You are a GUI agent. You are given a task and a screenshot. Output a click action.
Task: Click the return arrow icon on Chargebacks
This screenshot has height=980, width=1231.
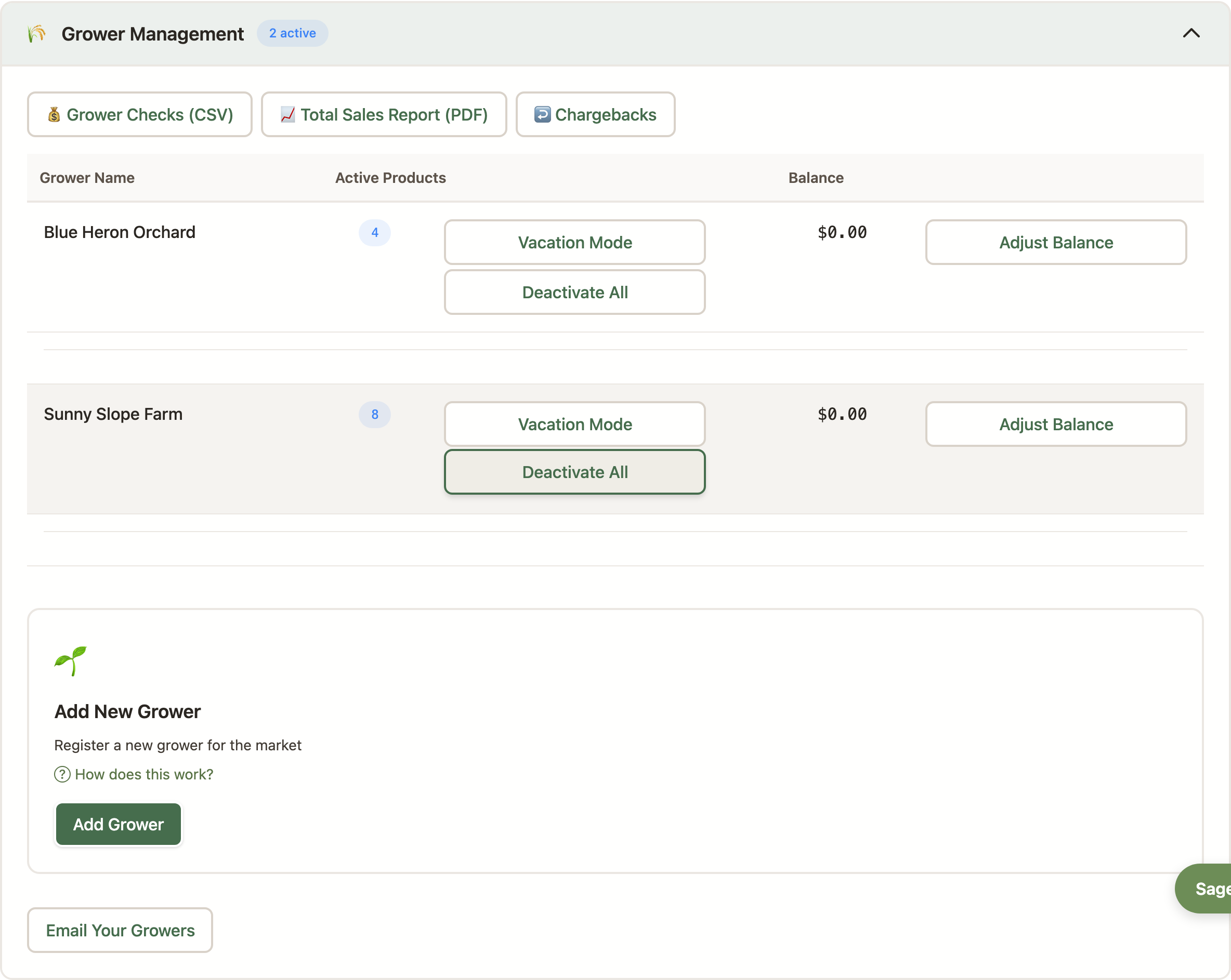point(542,114)
